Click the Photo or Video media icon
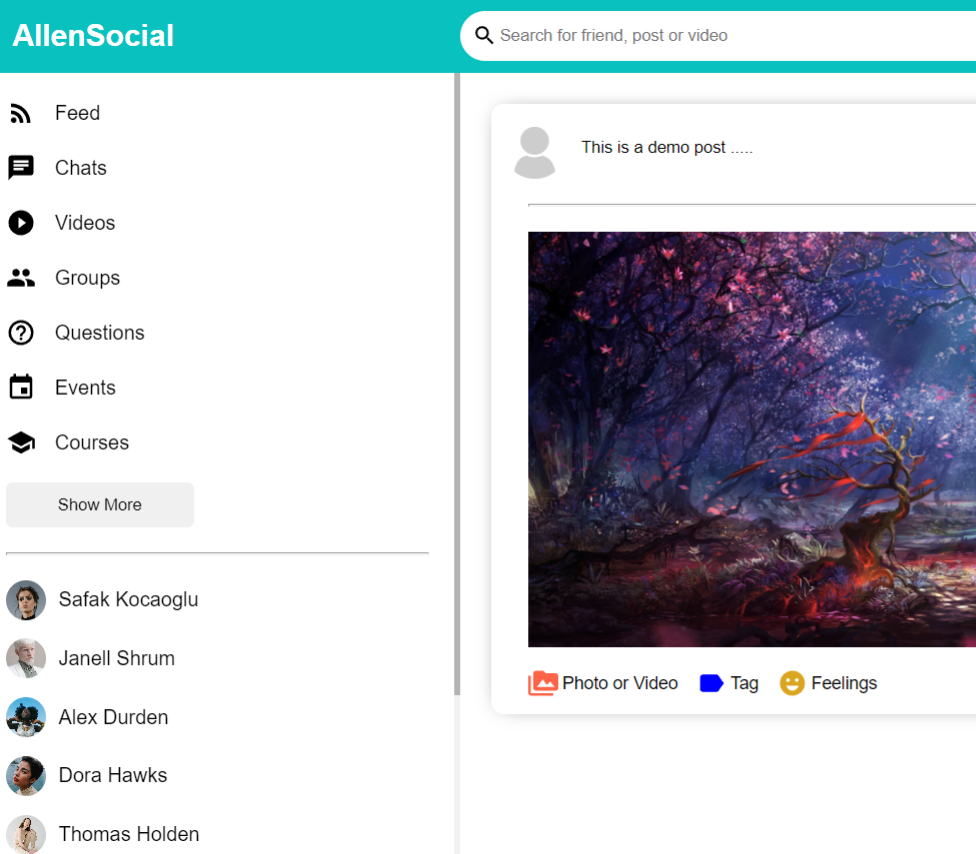The width and height of the screenshot is (976, 854). tap(543, 683)
